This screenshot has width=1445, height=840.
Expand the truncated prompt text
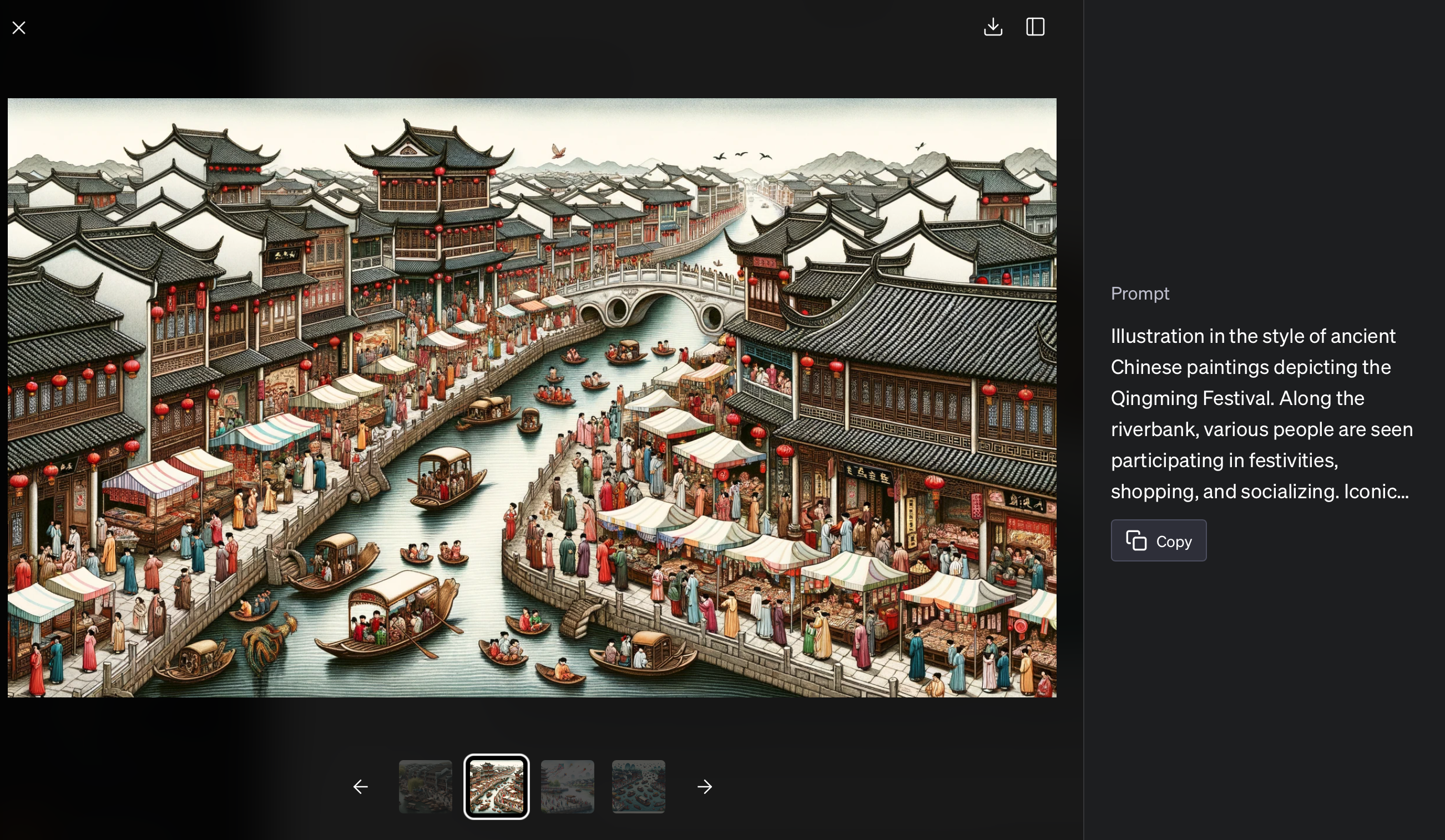1261,413
